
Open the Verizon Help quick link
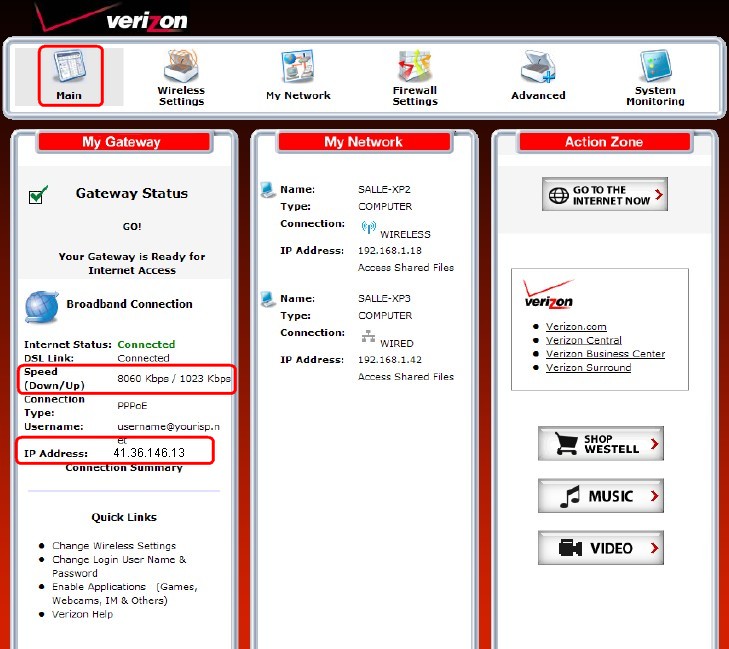82,614
